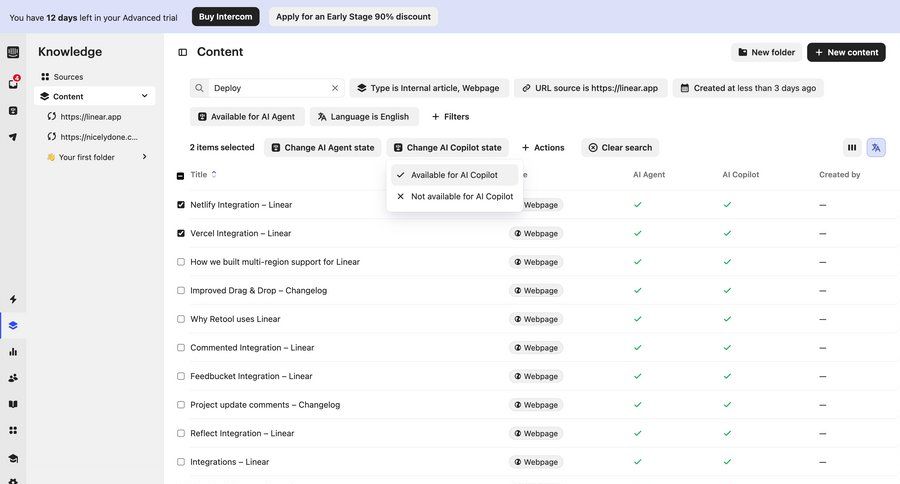Click AI Agent checkmark on Why Retool row
This screenshot has height=484, width=900.
[x=637, y=319]
